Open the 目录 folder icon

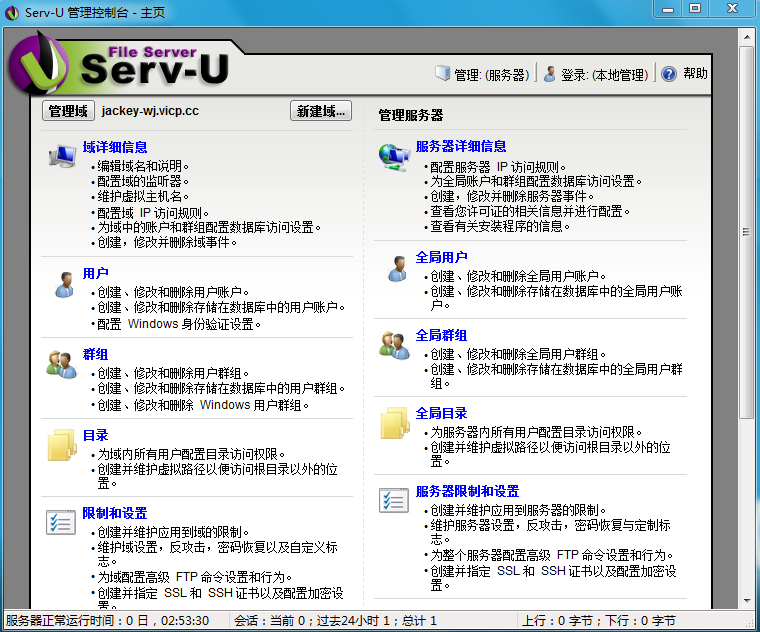pos(62,444)
